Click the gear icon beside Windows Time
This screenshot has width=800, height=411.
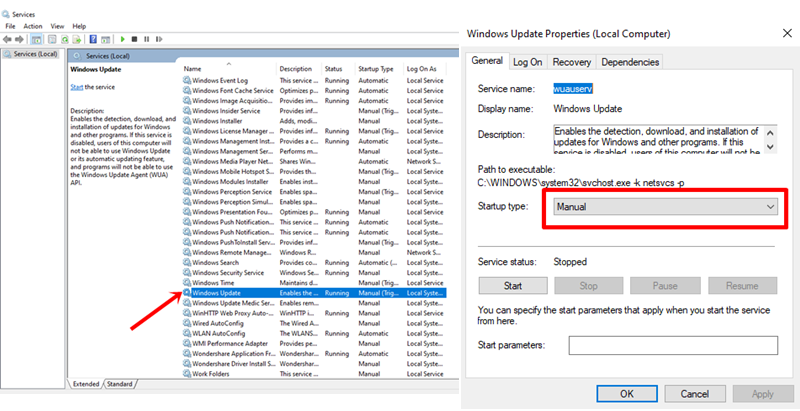[187, 282]
